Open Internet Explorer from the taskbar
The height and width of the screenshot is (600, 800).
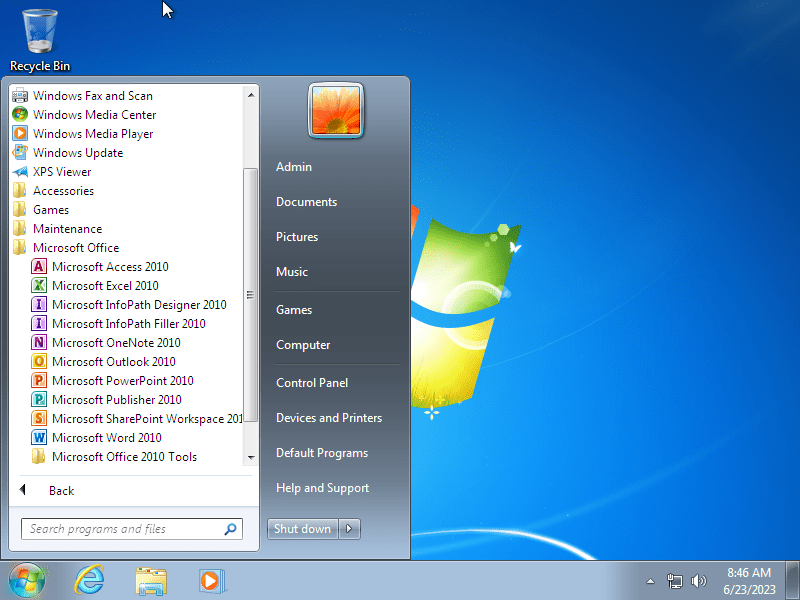tap(89, 581)
